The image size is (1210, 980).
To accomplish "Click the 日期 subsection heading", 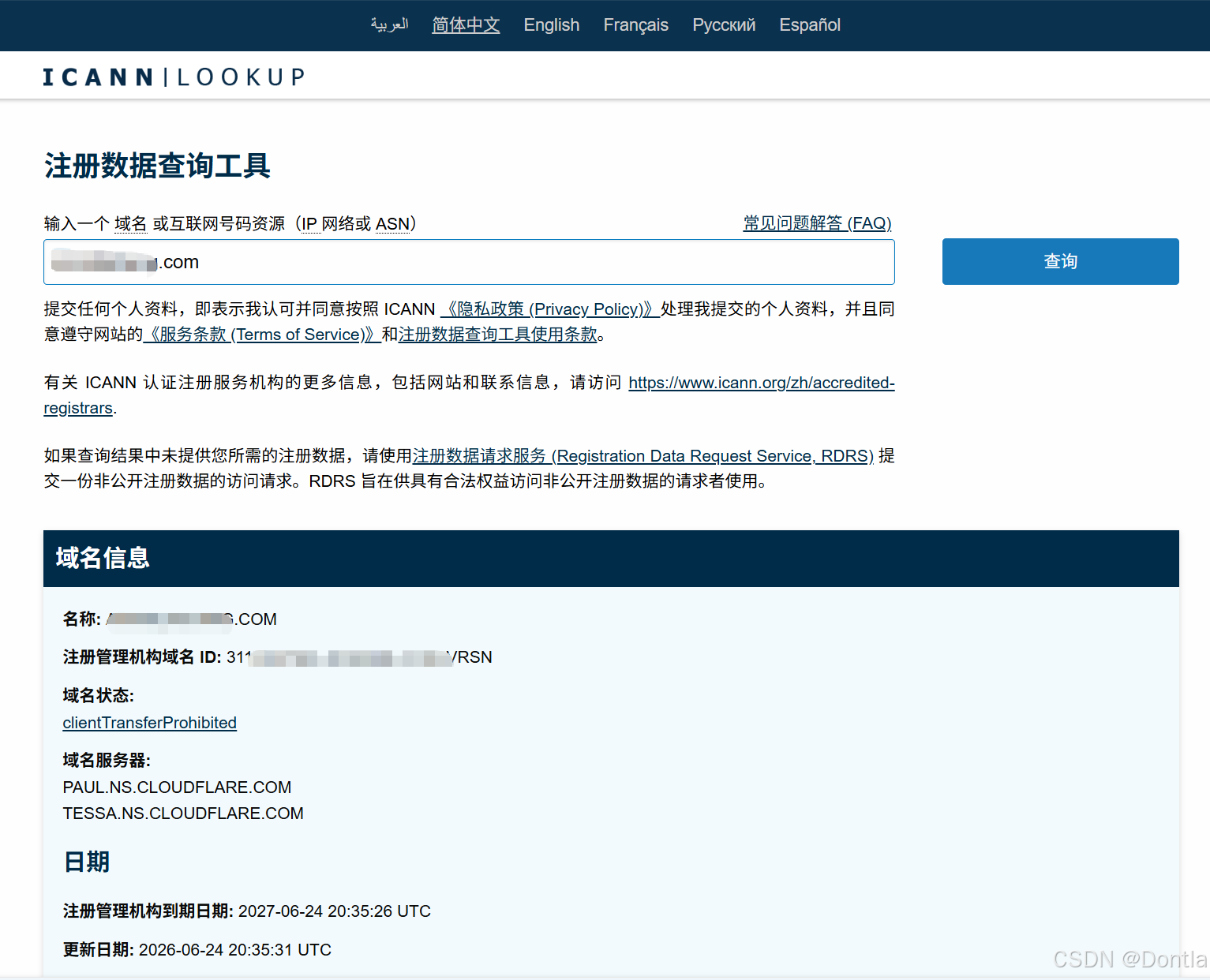I will click(x=87, y=862).
